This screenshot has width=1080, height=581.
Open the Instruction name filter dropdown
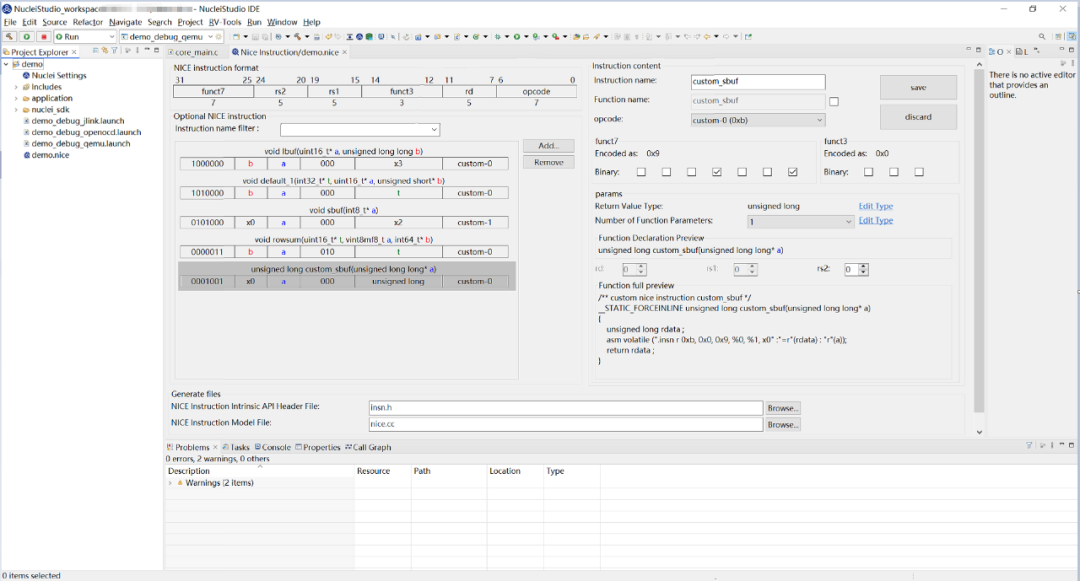[x=360, y=129]
